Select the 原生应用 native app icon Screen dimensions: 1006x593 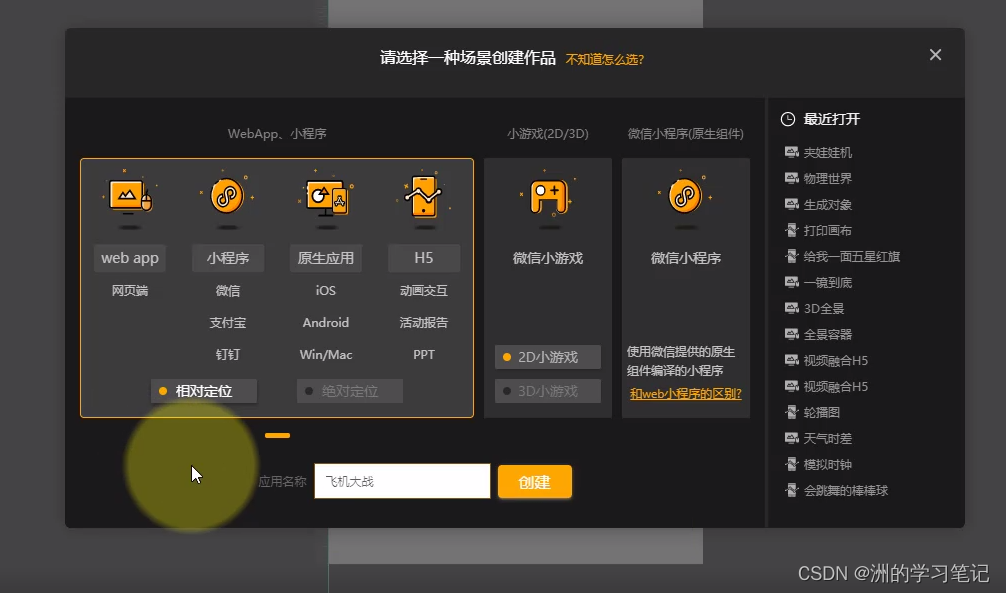(x=325, y=197)
